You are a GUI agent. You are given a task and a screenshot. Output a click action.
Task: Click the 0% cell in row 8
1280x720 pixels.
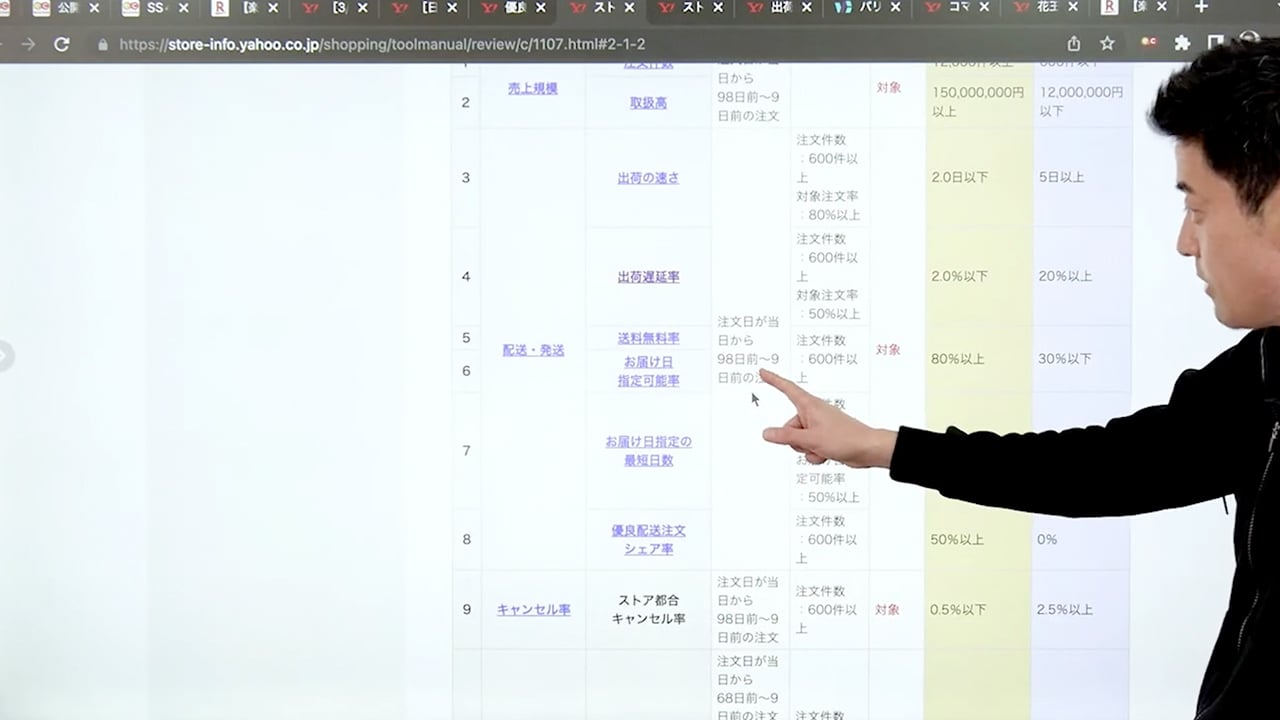pos(1047,539)
